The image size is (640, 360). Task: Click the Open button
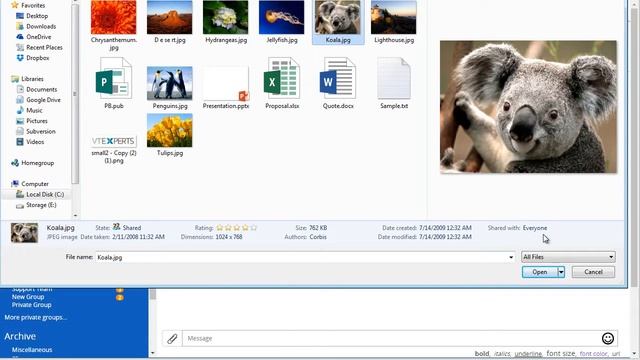point(540,272)
